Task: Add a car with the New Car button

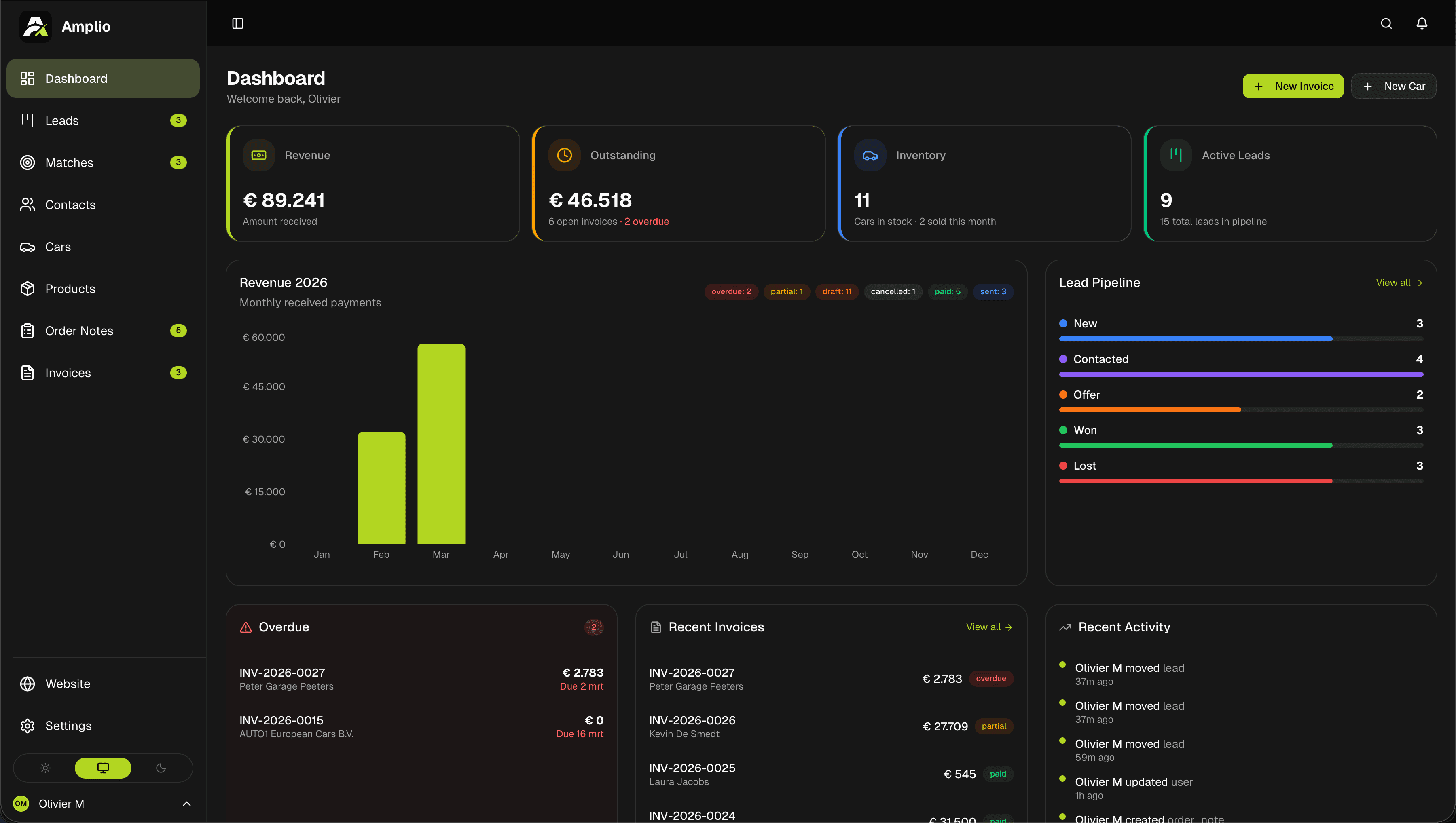Action: tap(1393, 85)
